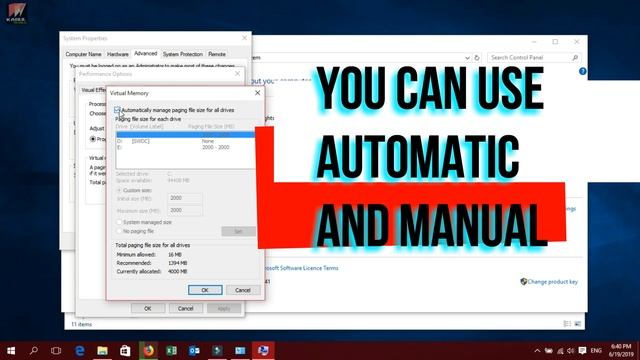The width and height of the screenshot is (640, 360).
Task: Open the Microsoft Software Licence Terms link
Action: point(301,268)
